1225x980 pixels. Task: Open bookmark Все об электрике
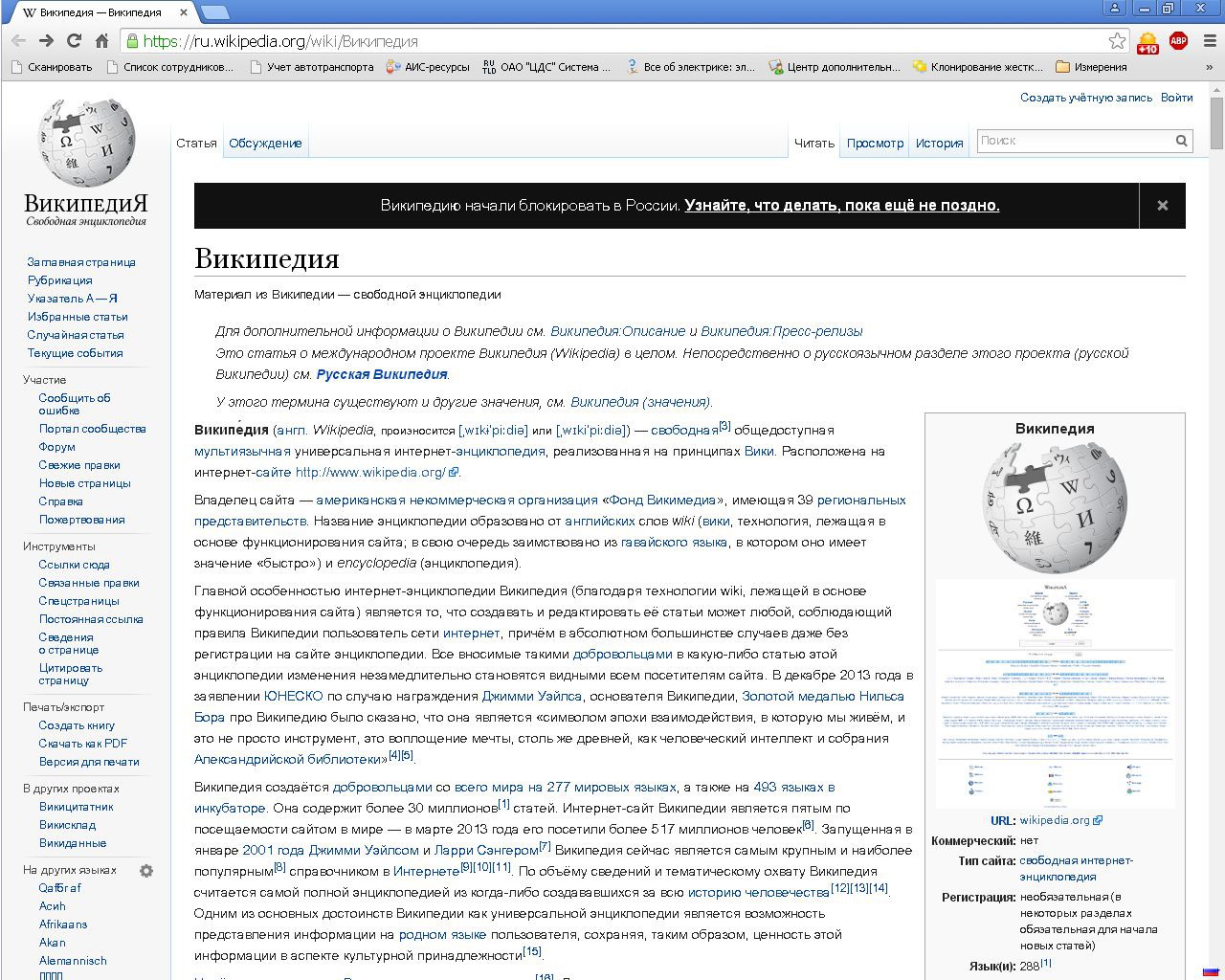tap(690, 67)
